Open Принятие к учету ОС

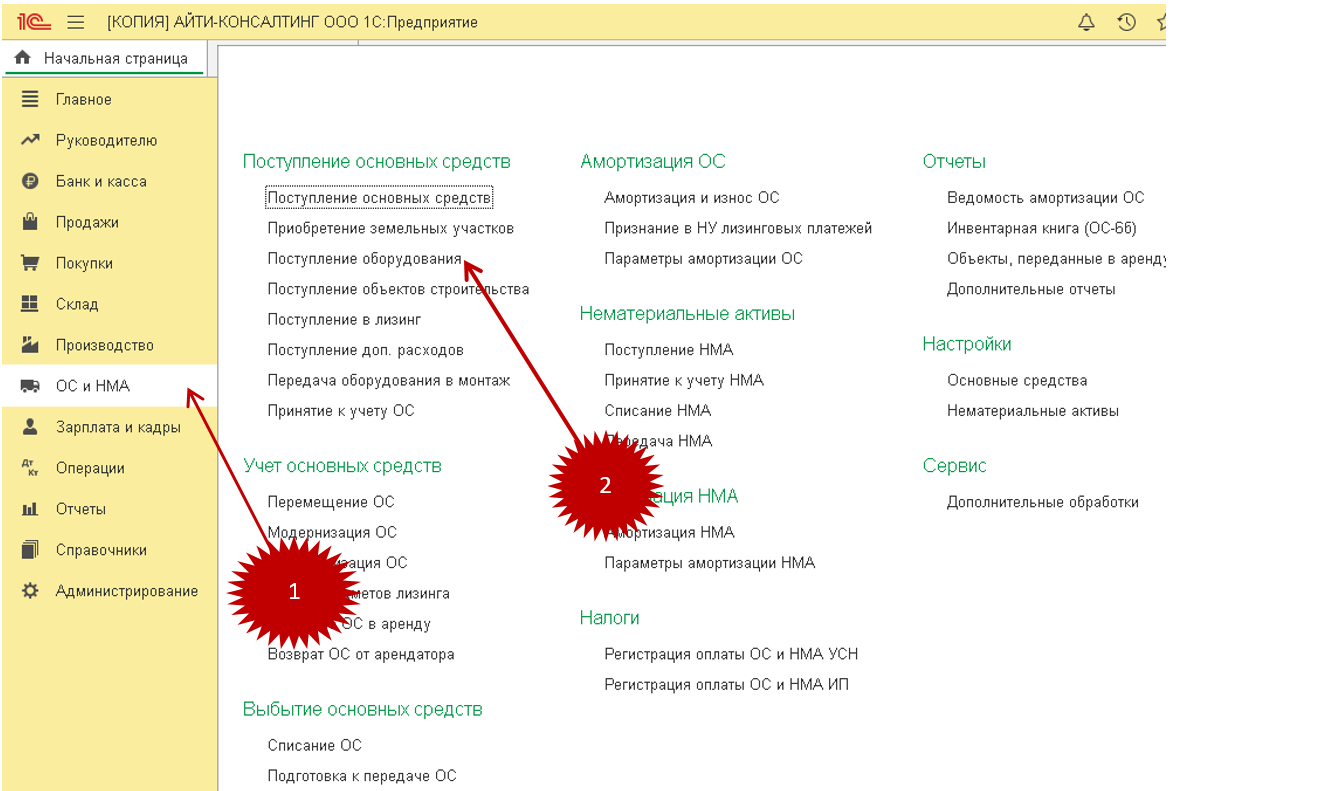pyautogui.click(x=341, y=411)
